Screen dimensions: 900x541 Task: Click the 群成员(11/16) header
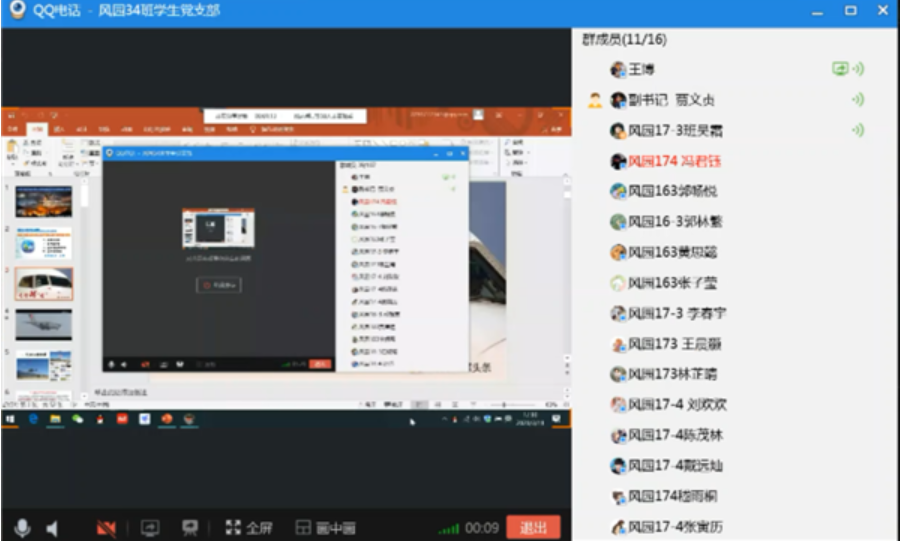[624, 40]
